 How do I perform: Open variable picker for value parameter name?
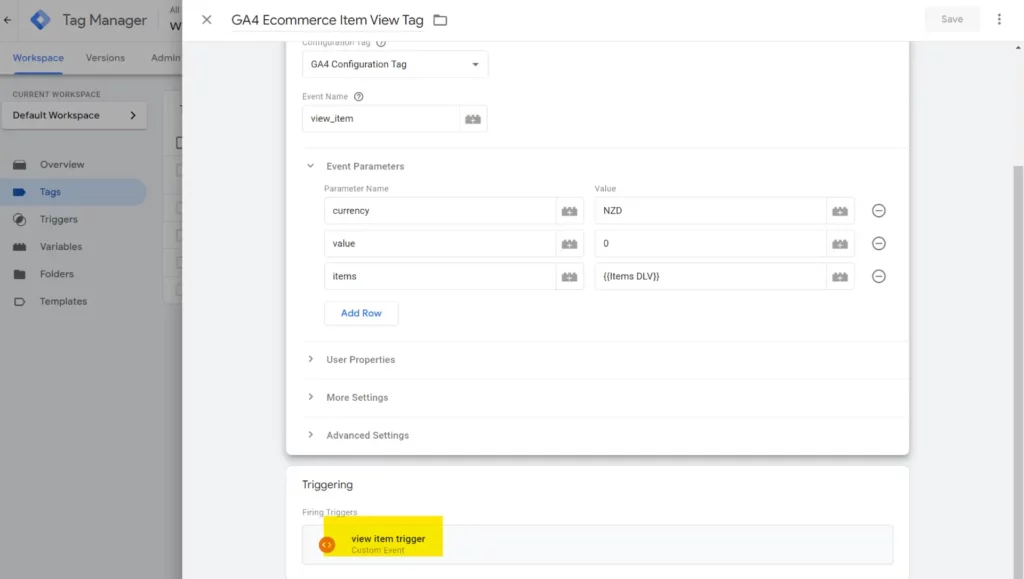[569, 243]
